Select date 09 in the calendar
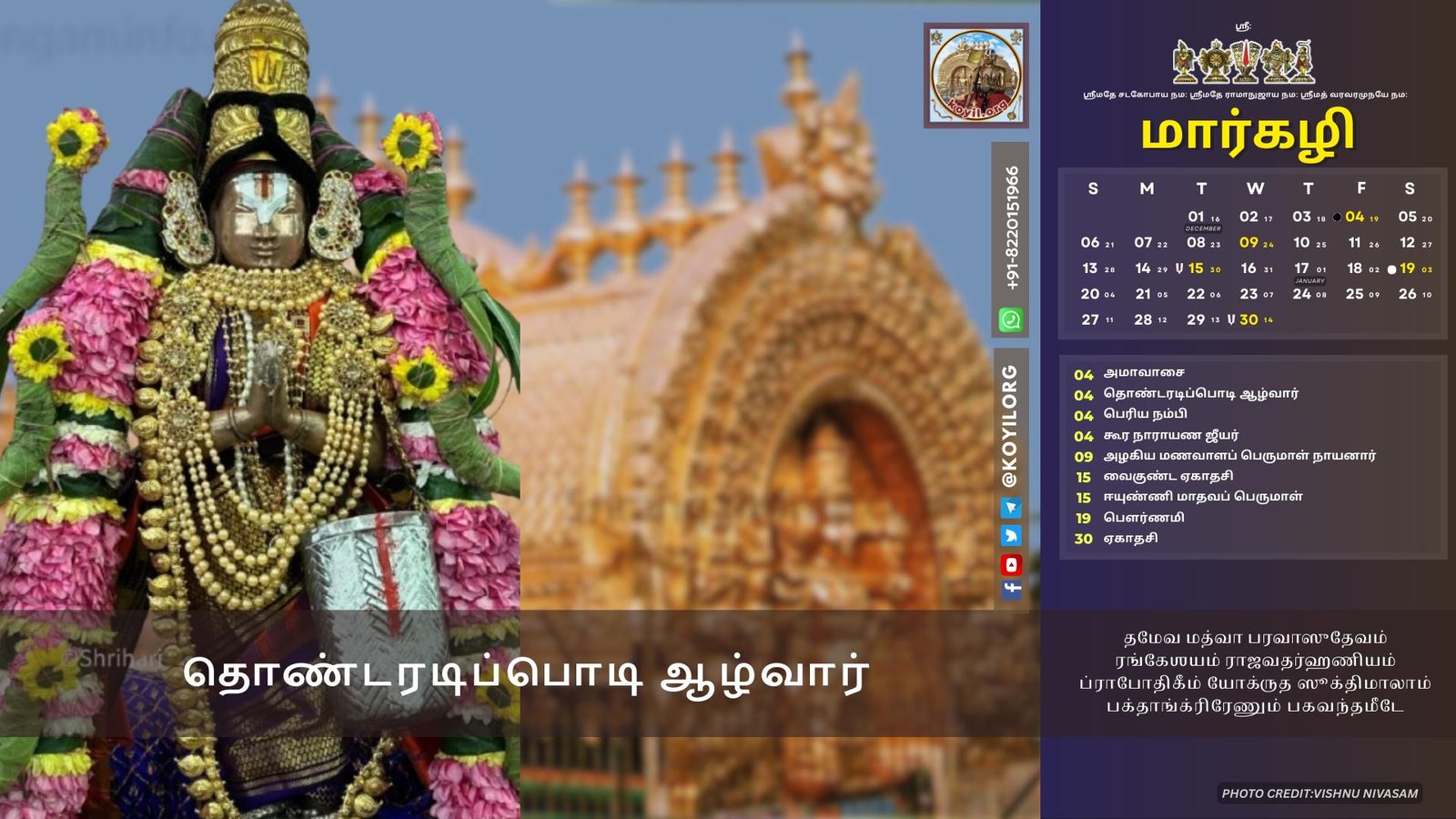Screen dimensions: 1456x819 click(1249, 243)
